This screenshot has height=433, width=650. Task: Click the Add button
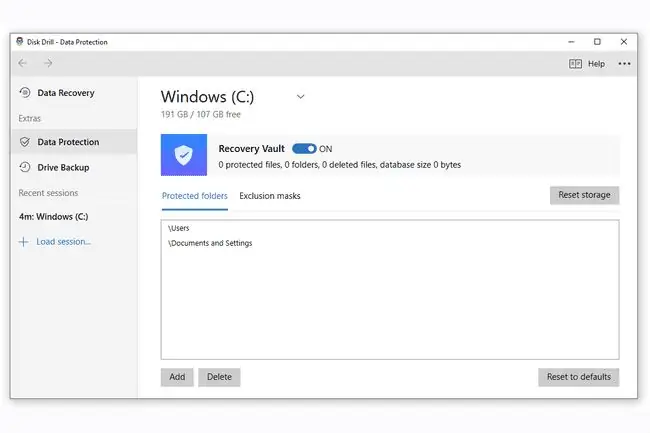coord(177,377)
